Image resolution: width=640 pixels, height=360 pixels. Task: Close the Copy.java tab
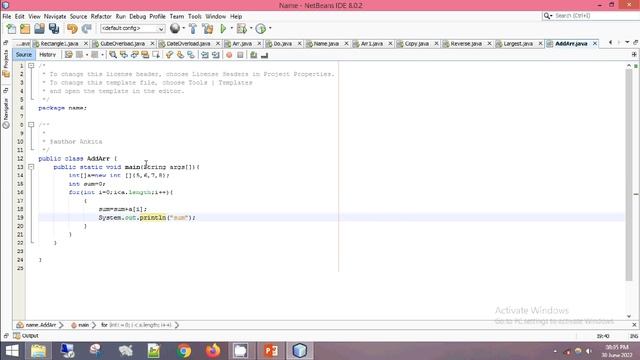436,44
